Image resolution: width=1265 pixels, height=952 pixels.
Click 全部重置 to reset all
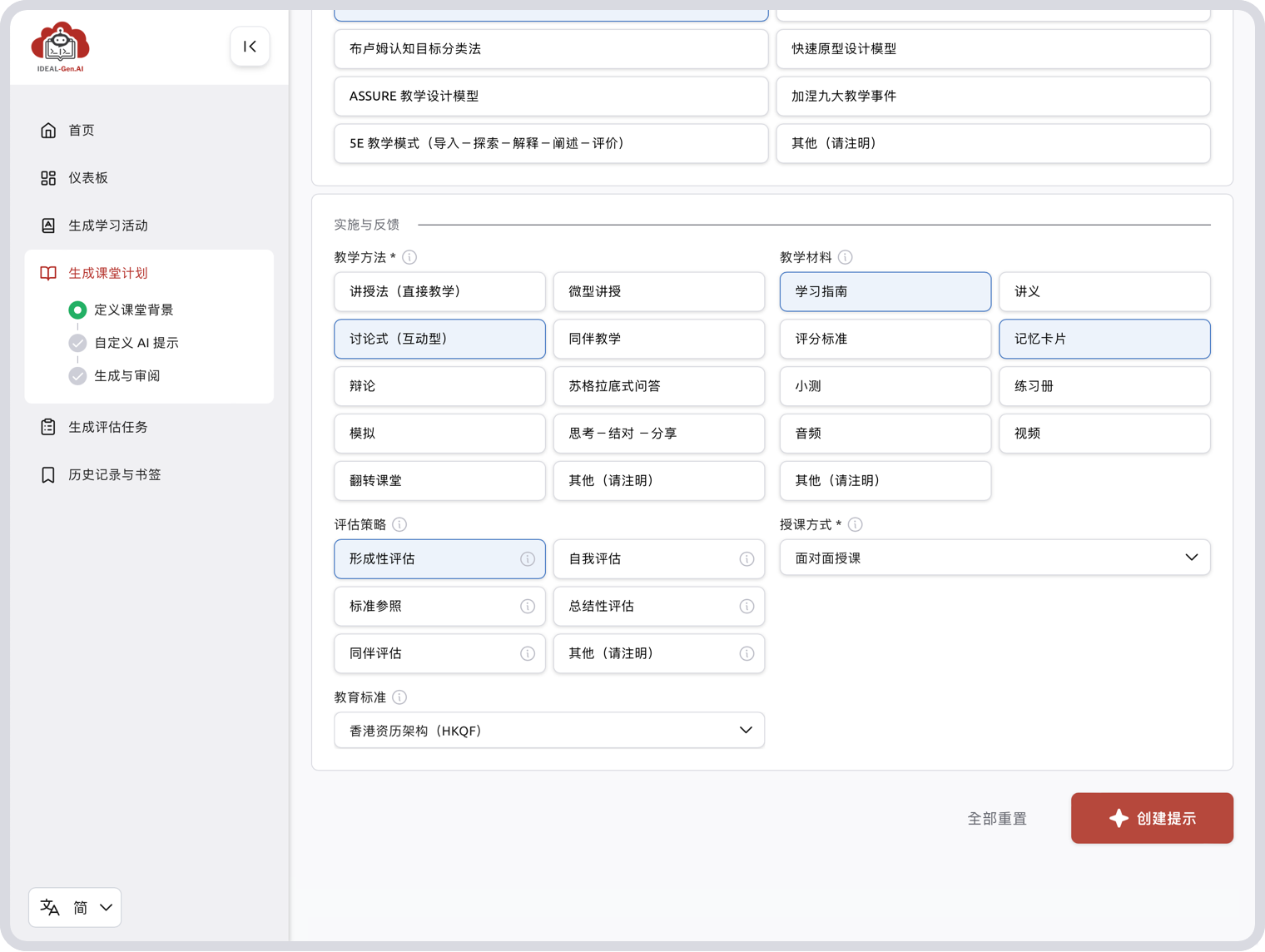tap(997, 819)
